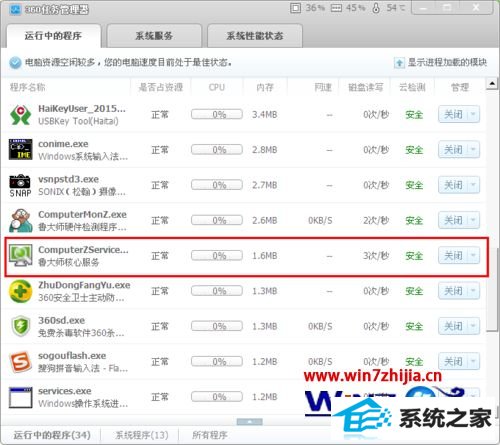
Task: Select the ComputerZService monitor icon
Action: (x=20, y=256)
